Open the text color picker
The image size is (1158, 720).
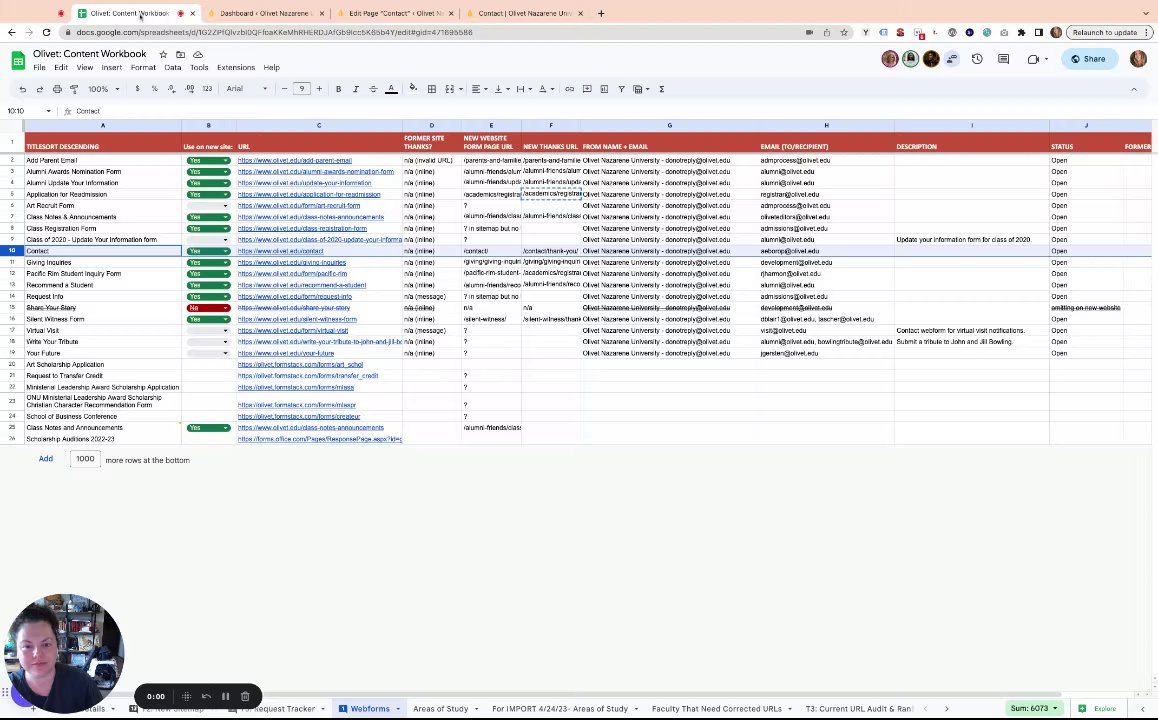(391, 89)
